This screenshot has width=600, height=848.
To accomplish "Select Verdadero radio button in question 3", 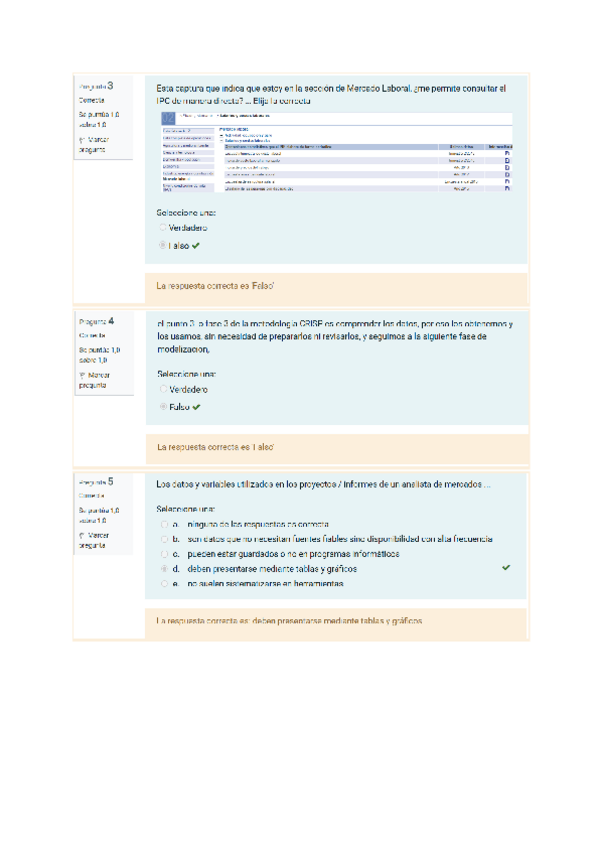I will pos(163,228).
